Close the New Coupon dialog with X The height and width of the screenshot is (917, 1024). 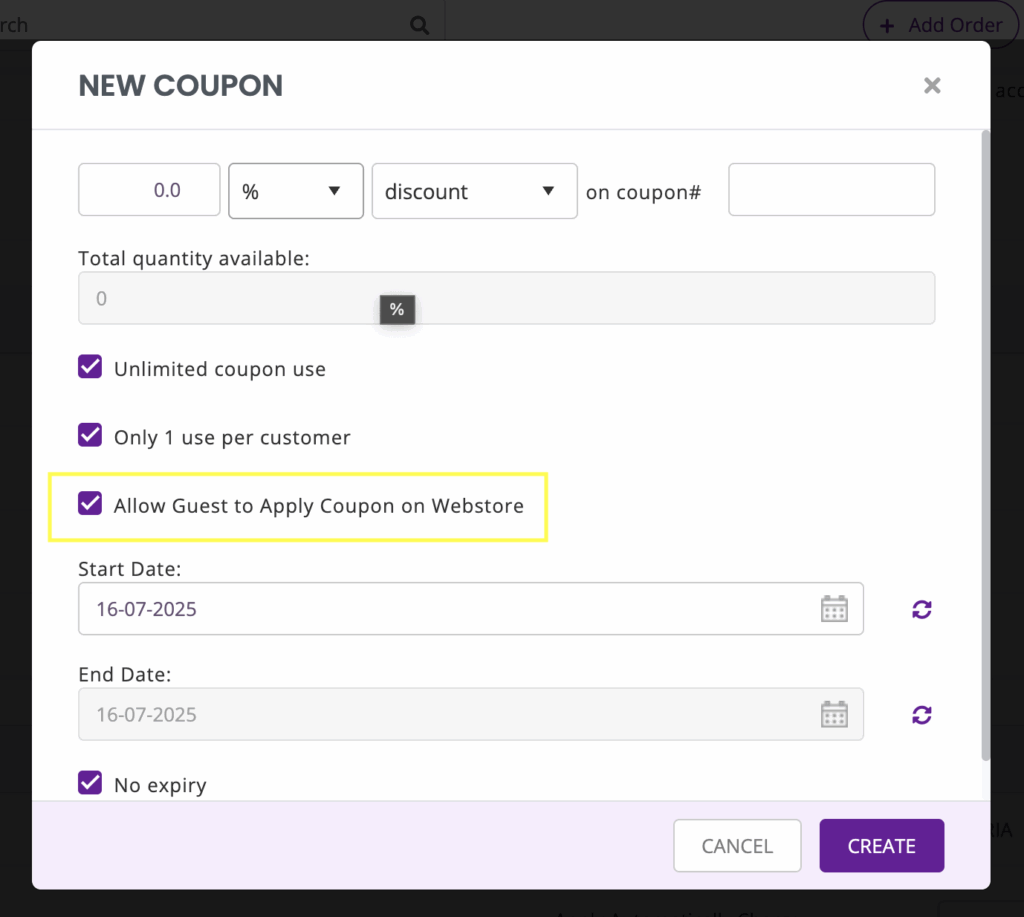[932, 86]
